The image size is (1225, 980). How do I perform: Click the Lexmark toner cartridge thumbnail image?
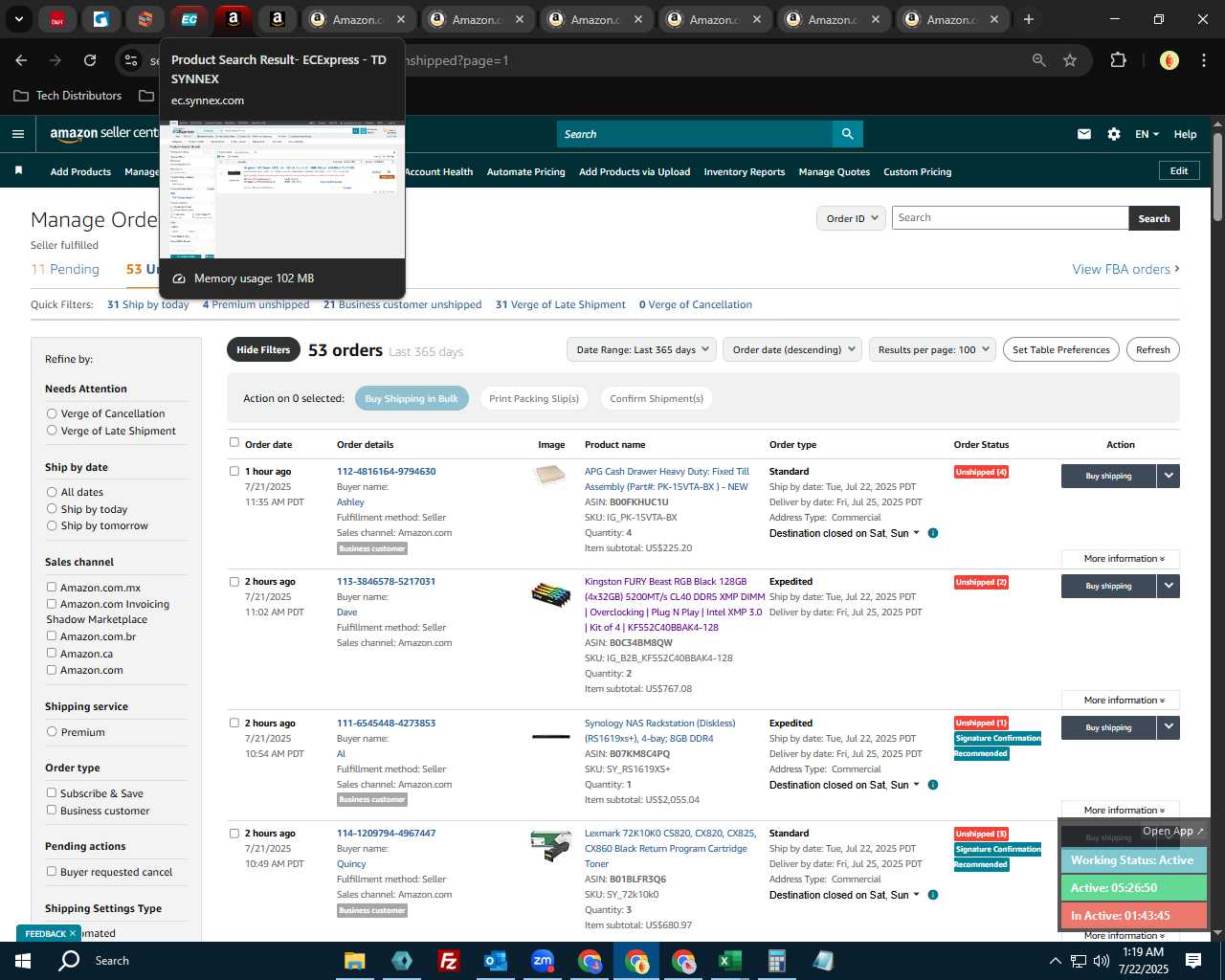click(x=550, y=845)
